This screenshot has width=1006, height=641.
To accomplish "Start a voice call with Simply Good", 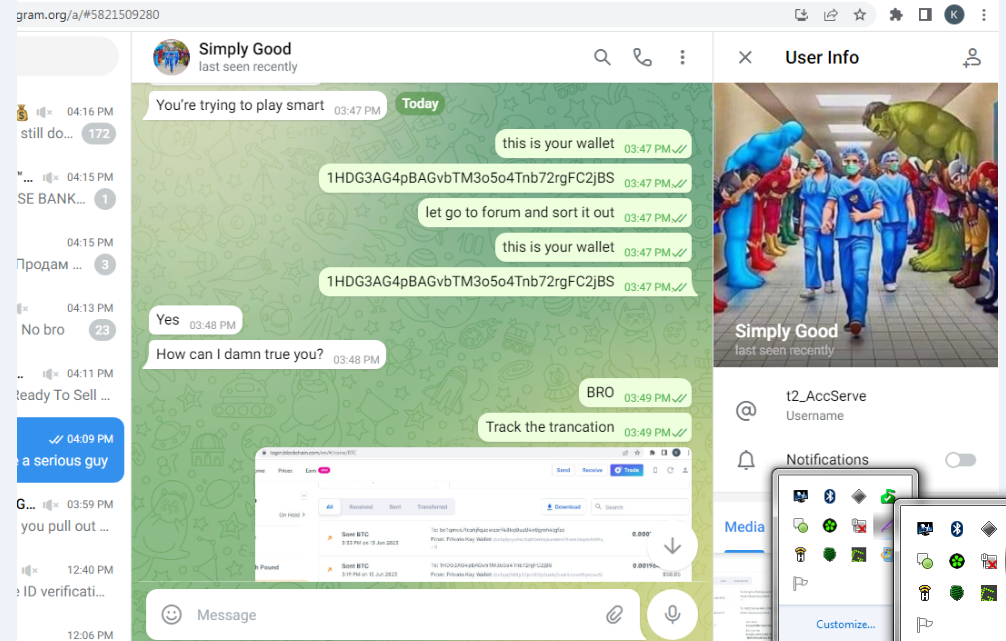I will pyautogui.click(x=642, y=58).
